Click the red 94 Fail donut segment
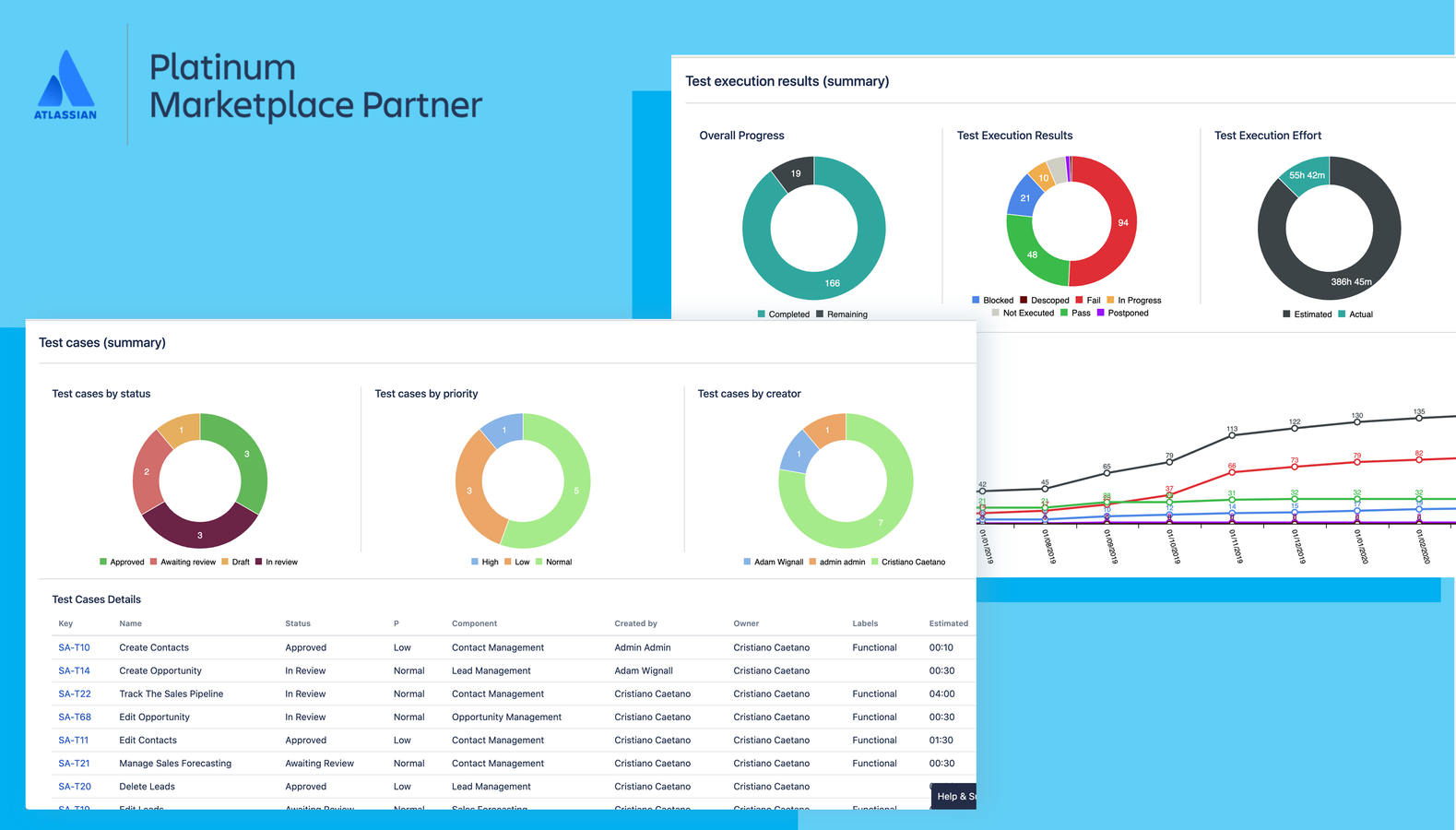This screenshot has width=1456, height=830. [x=1122, y=222]
